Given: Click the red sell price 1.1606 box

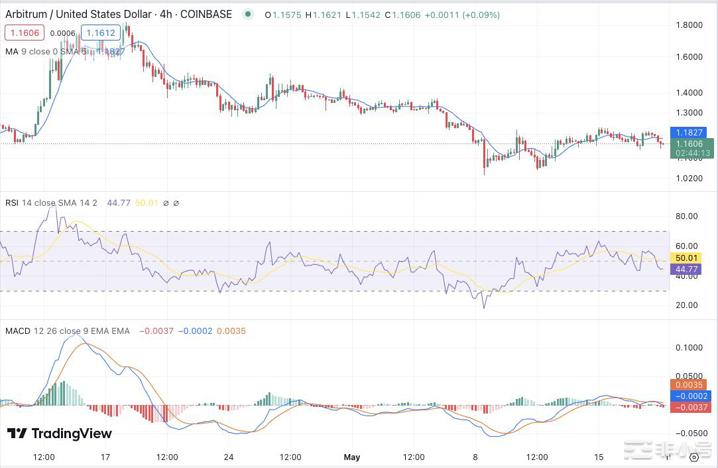Looking at the screenshot, I should [22, 33].
